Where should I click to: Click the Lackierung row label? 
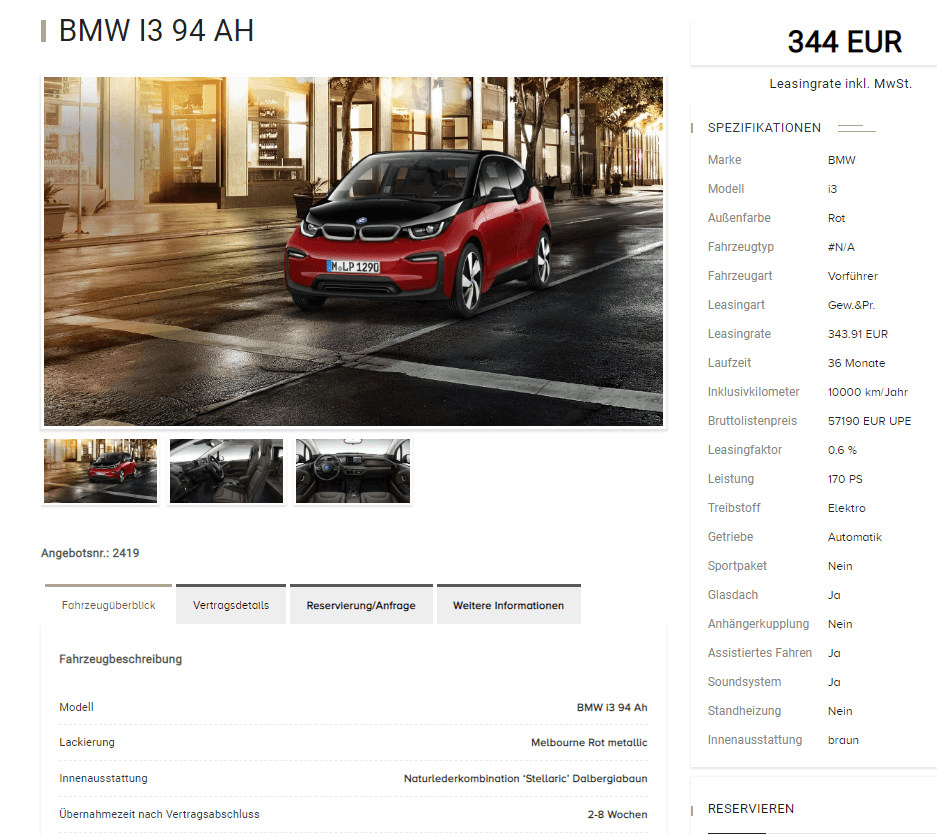pyautogui.click(x=87, y=742)
